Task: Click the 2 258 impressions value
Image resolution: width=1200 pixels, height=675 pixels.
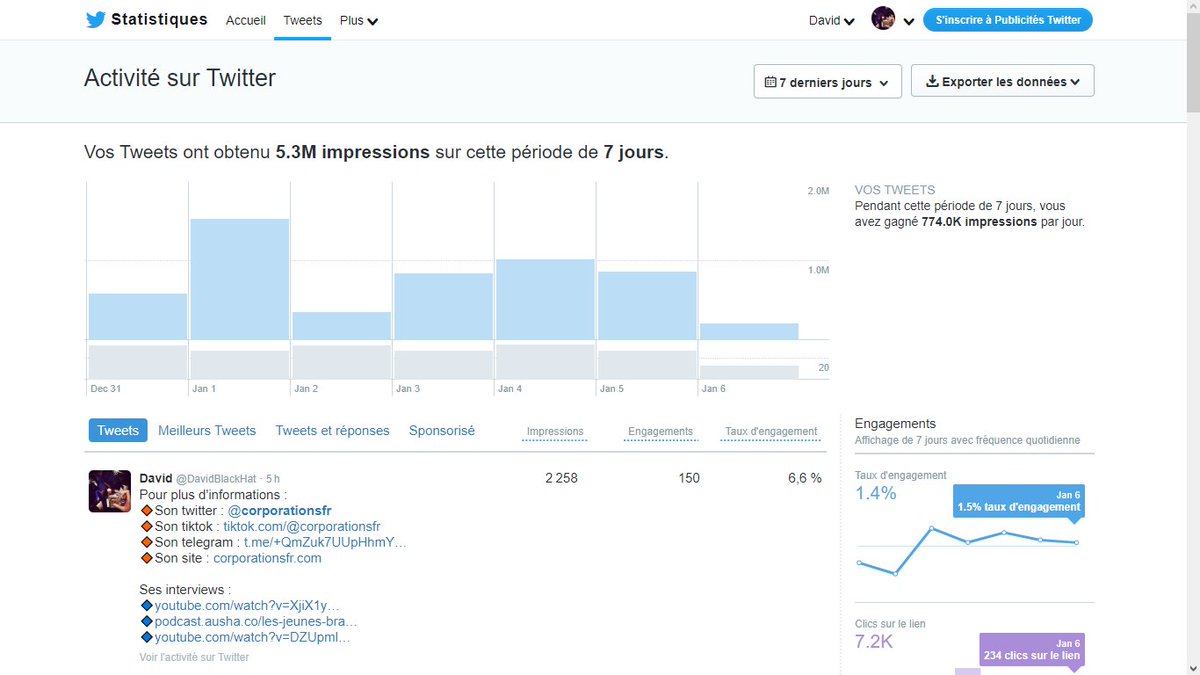Action: [561, 478]
